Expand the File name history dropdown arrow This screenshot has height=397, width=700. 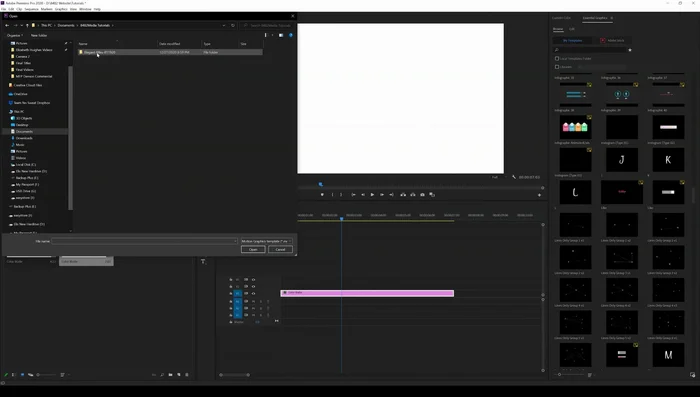235,241
